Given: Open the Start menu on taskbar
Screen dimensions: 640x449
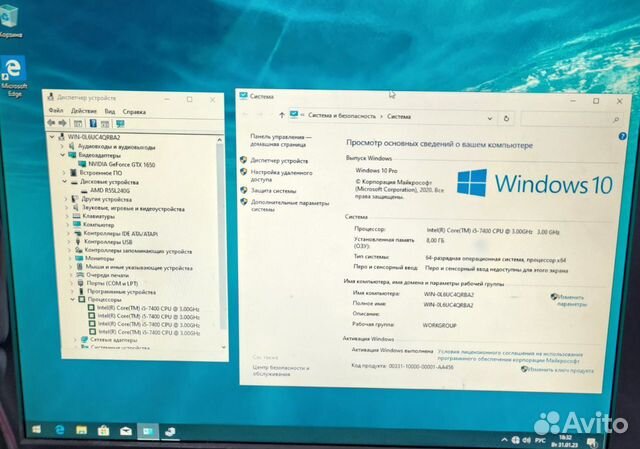Looking at the screenshot, I should click(37, 429).
